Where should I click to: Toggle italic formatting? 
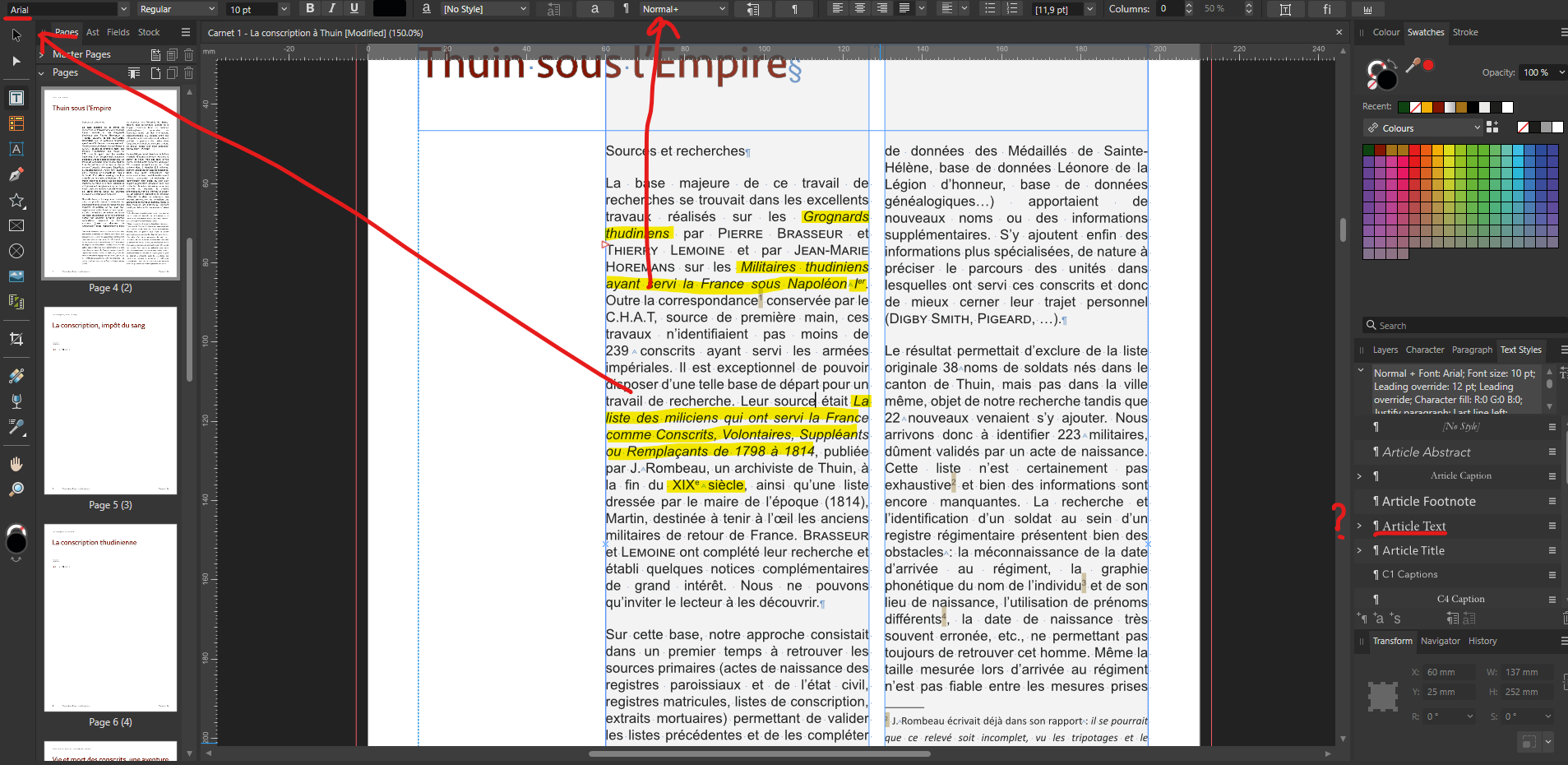pos(331,9)
